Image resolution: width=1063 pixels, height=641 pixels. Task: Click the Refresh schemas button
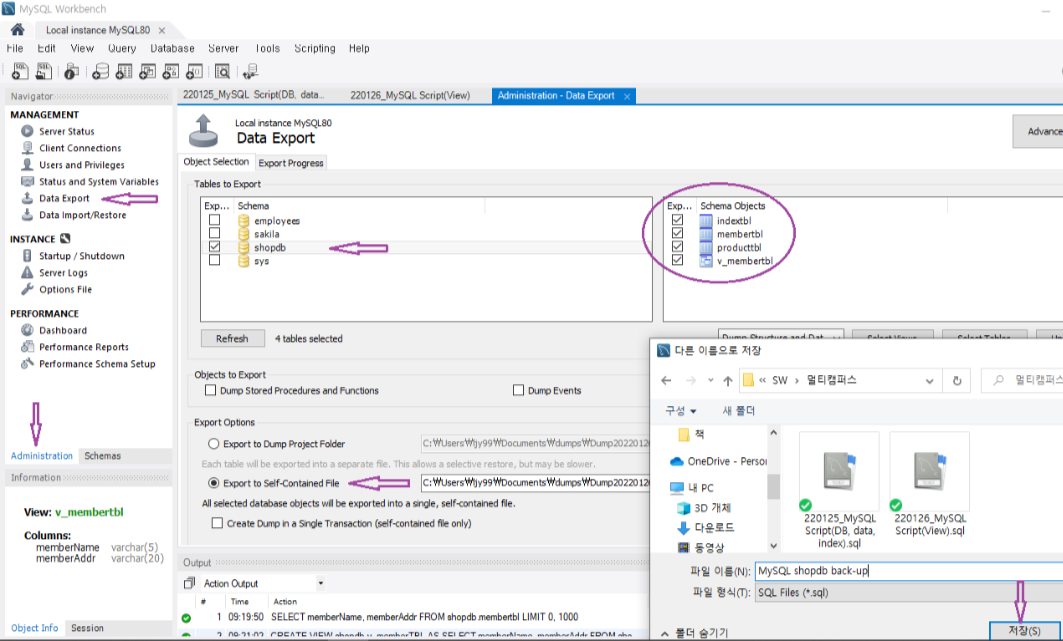(232, 339)
